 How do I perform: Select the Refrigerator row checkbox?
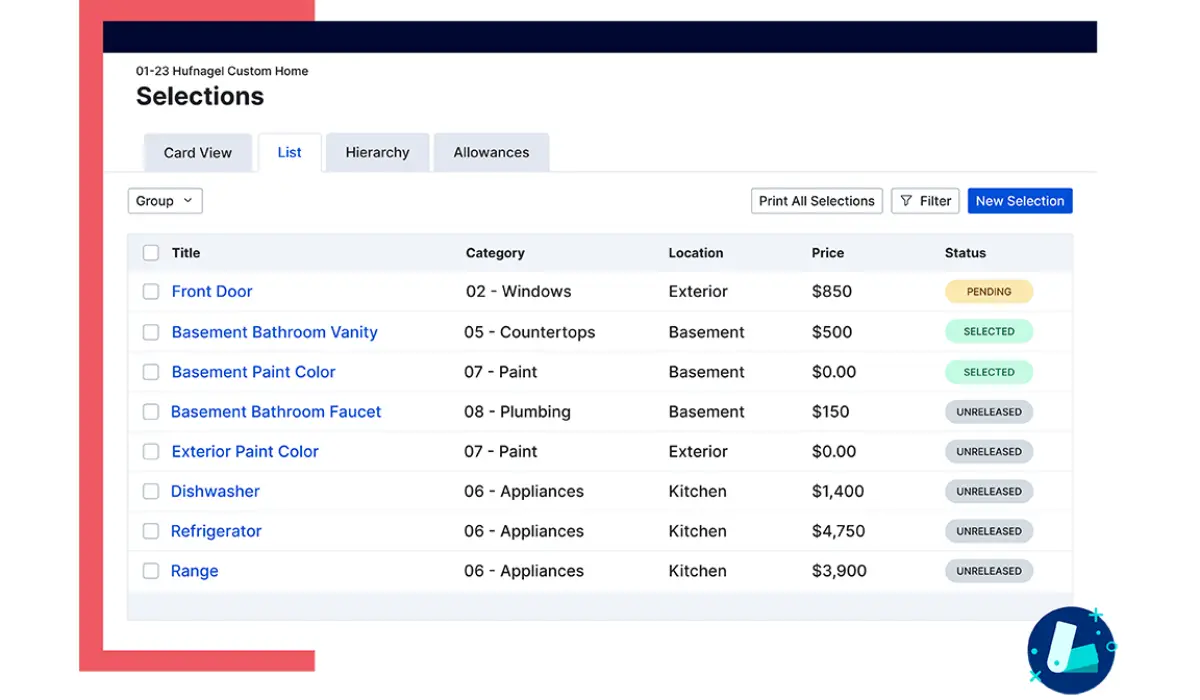click(x=151, y=532)
